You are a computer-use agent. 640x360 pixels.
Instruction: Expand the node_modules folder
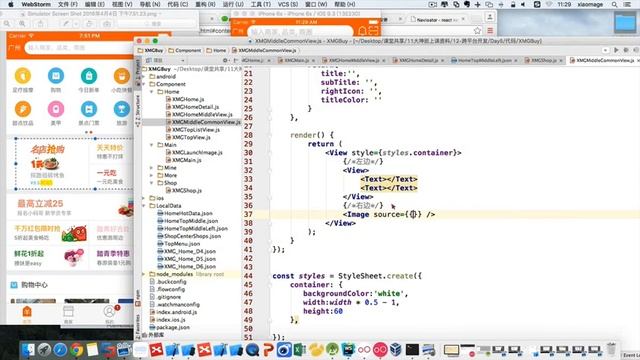[144, 274]
